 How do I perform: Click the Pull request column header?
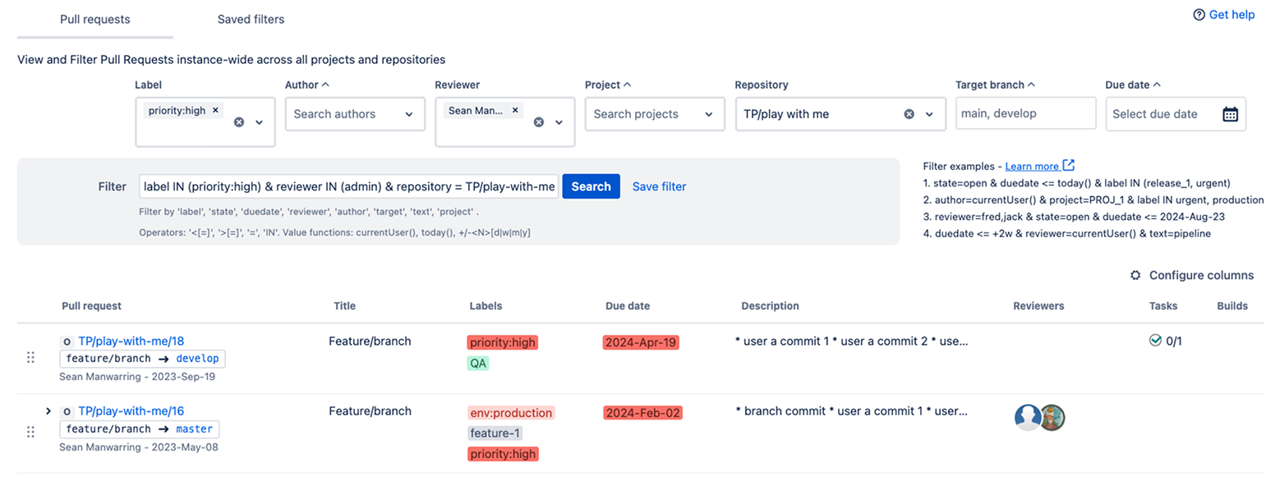coord(91,306)
